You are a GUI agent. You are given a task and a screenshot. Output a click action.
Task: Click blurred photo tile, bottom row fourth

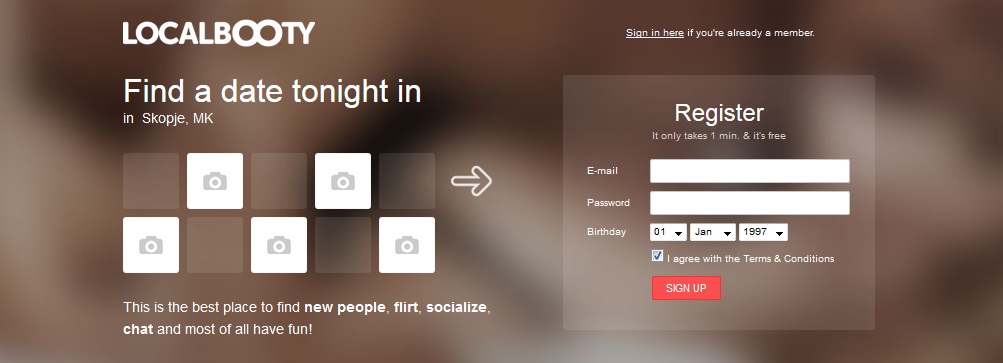click(343, 245)
